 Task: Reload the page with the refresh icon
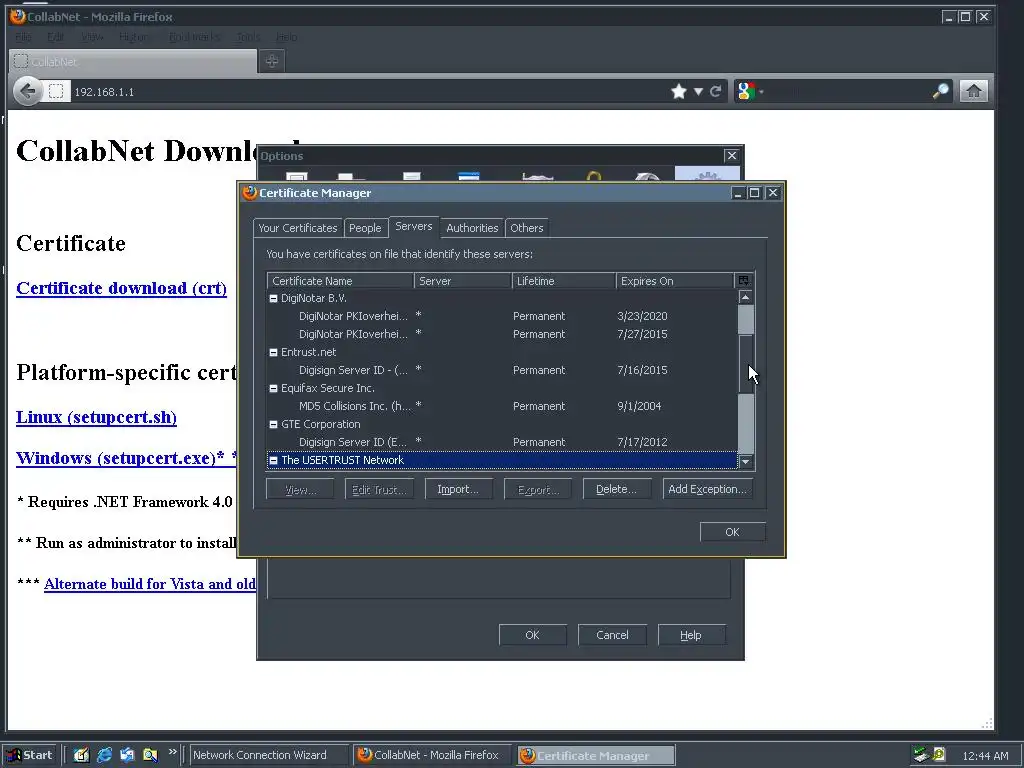pos(716,91)
